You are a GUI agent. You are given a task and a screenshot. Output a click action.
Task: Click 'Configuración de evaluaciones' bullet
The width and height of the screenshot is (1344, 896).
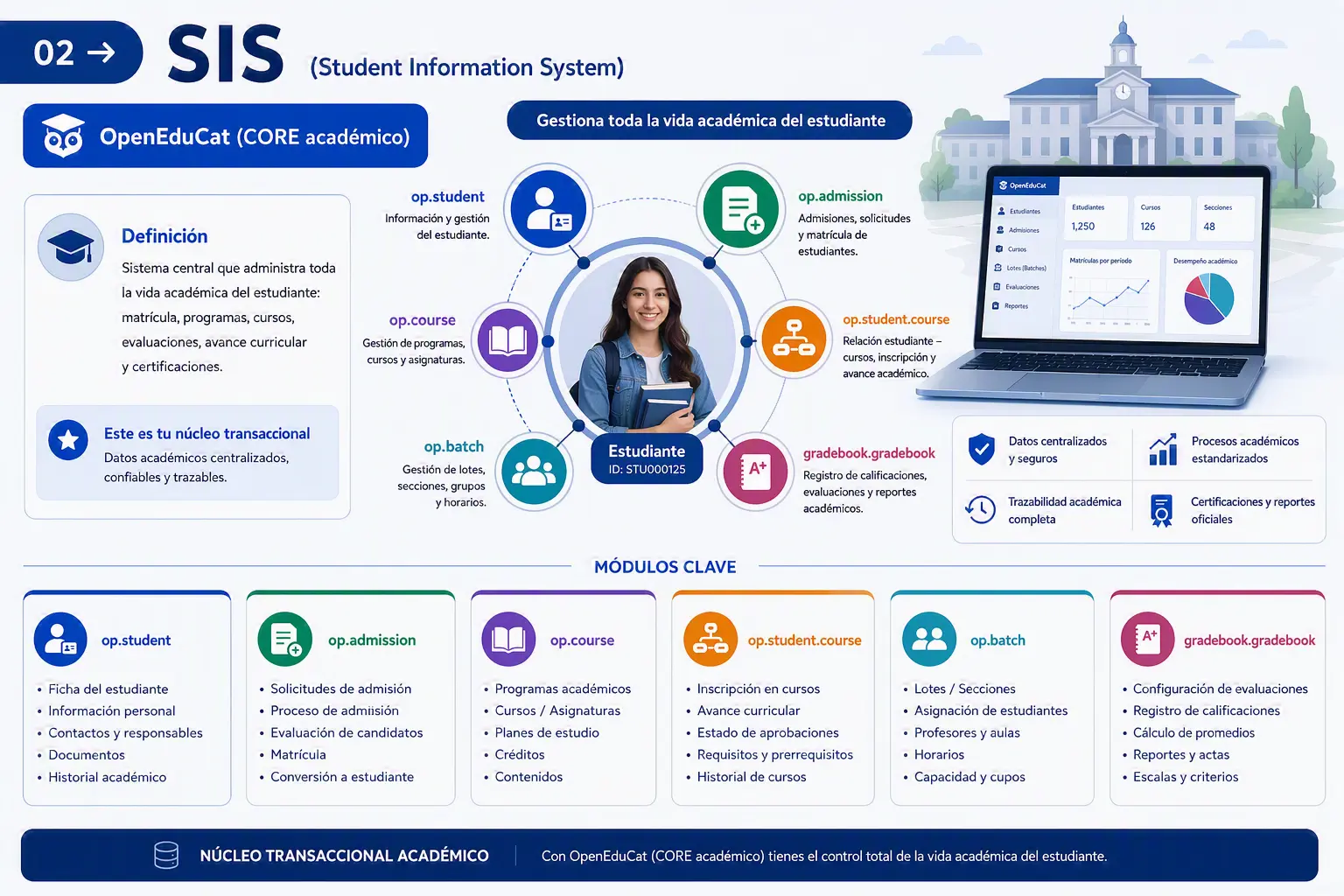pyautogui.click(x=1220, y=689)
